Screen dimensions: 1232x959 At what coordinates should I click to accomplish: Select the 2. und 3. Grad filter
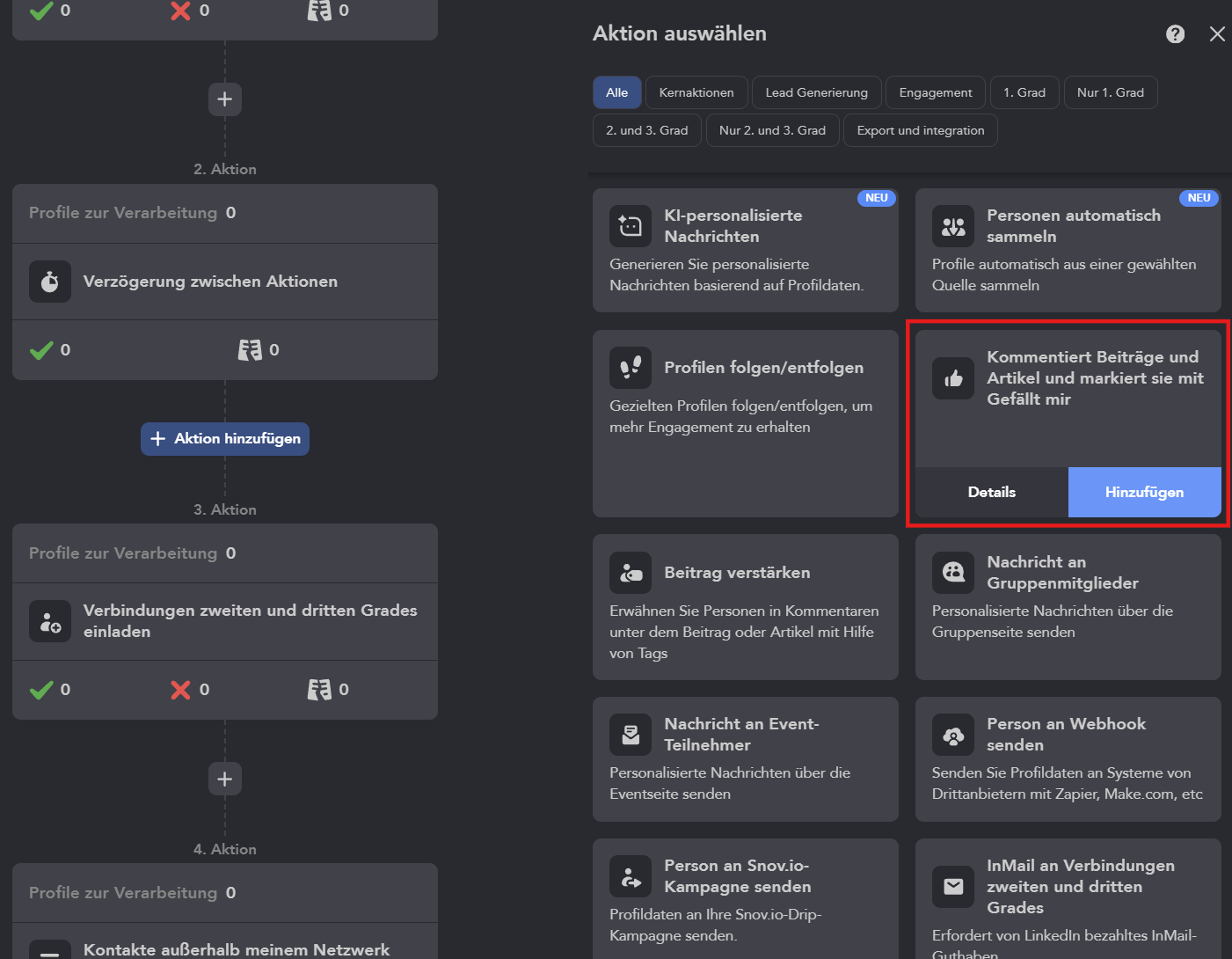pos(647,130)
